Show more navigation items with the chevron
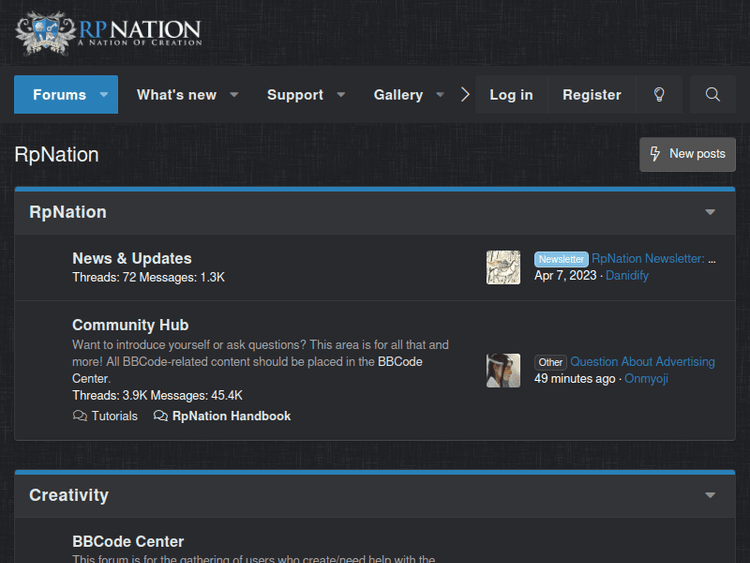 point(465,95)
